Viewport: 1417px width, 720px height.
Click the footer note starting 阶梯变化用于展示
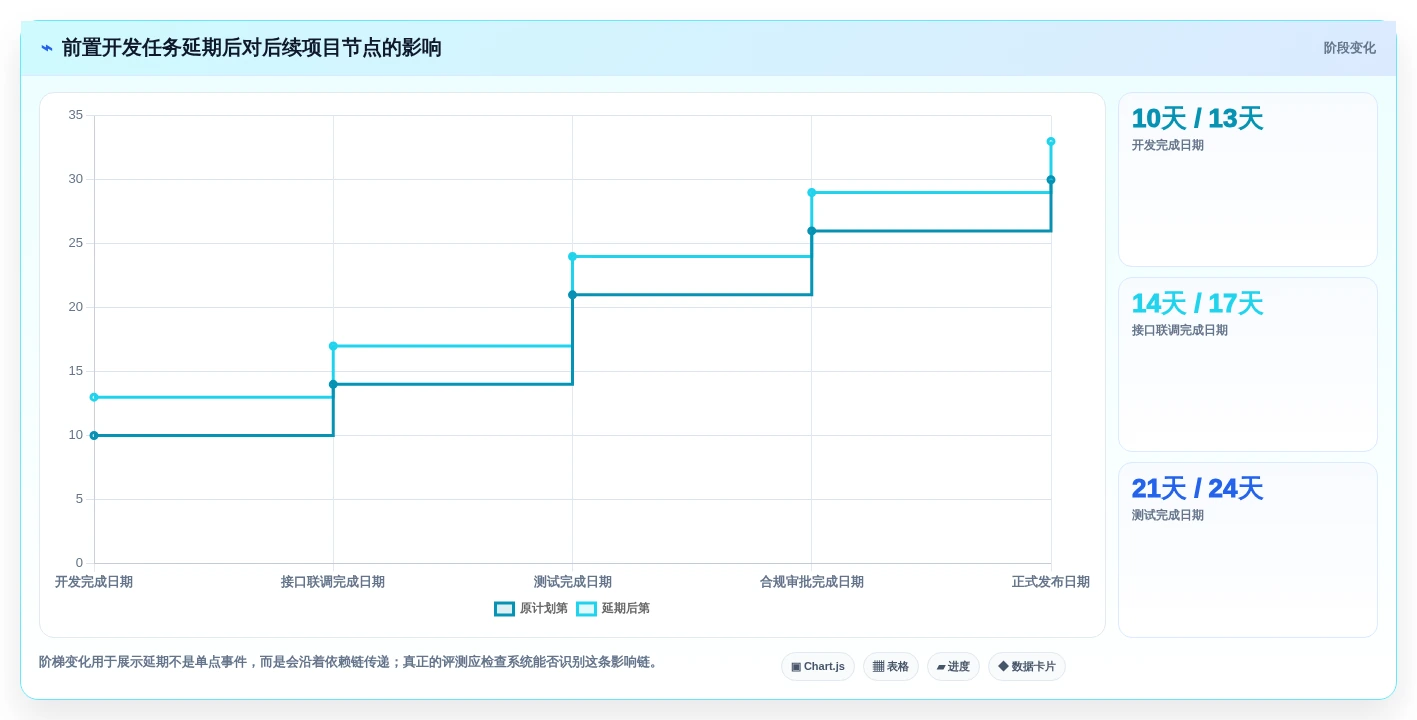point(350,662)
